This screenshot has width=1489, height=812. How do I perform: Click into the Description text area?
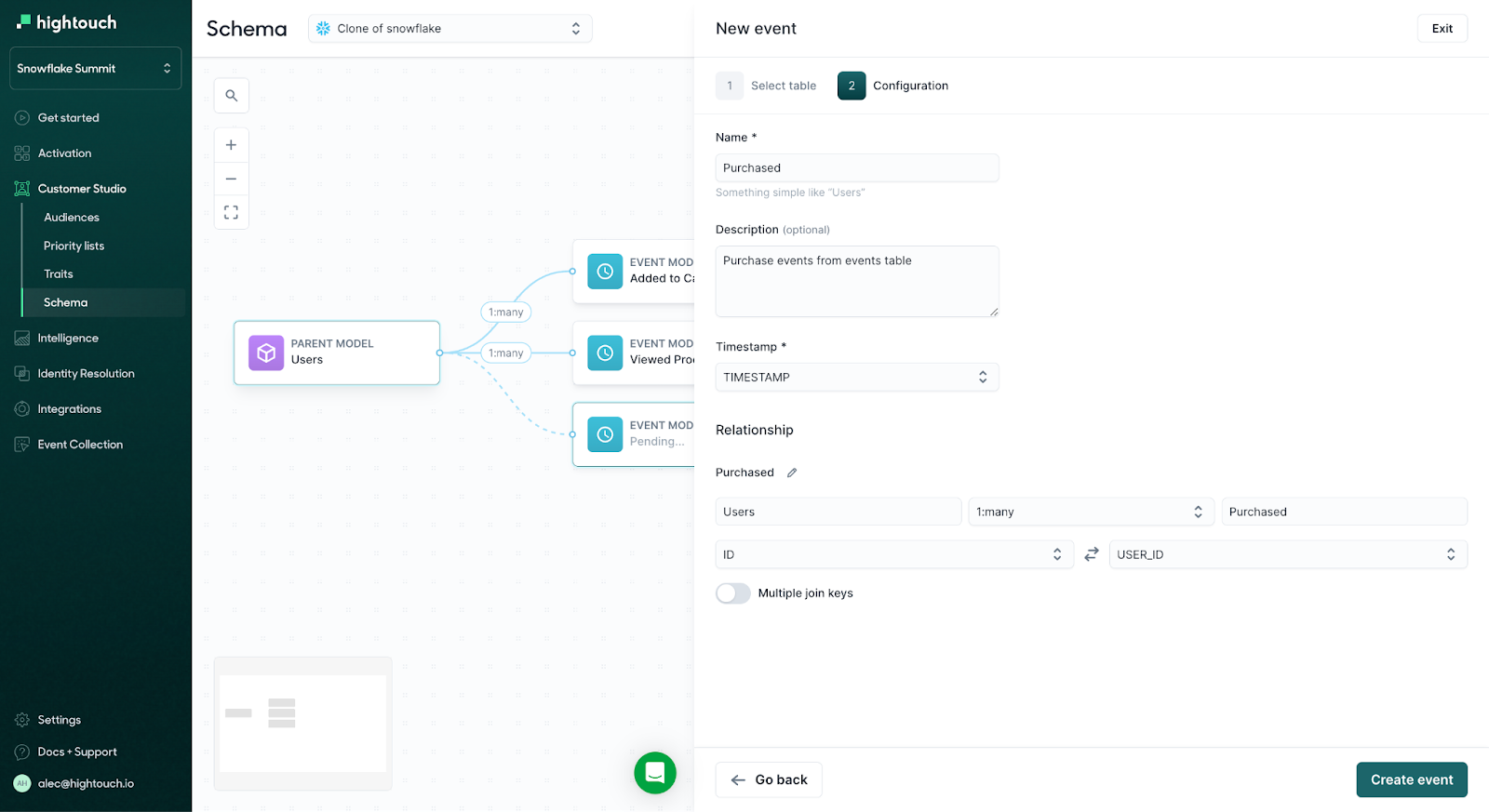(856, 282)
